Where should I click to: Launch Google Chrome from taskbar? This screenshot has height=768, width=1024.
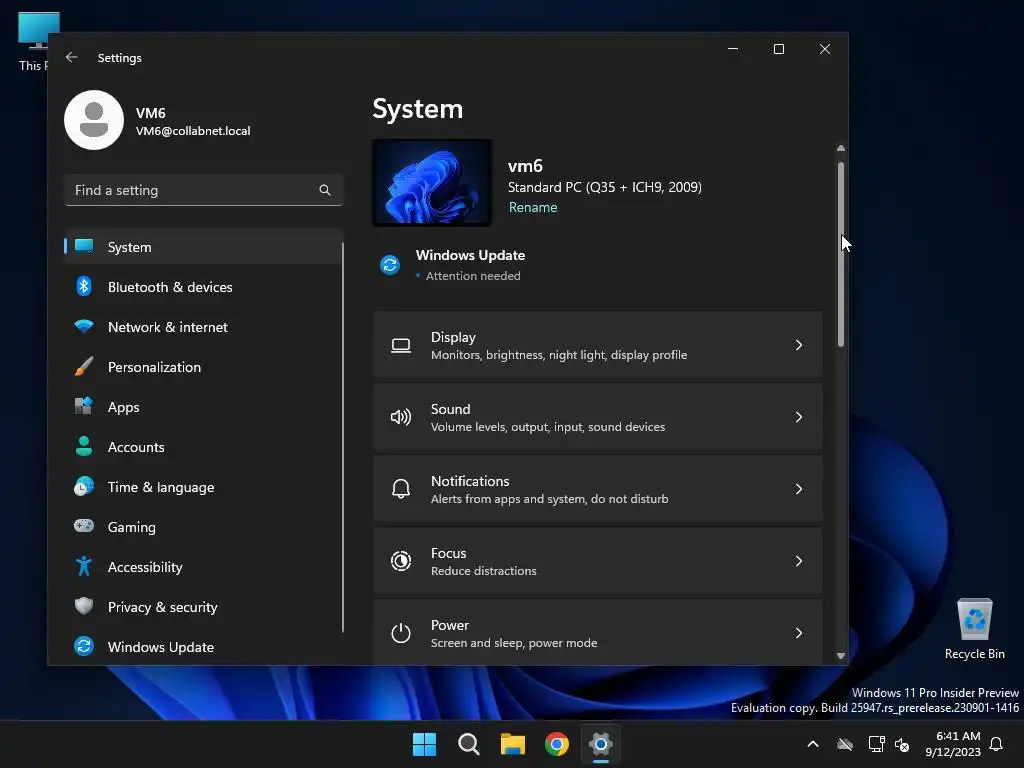(x=557, y=744)
